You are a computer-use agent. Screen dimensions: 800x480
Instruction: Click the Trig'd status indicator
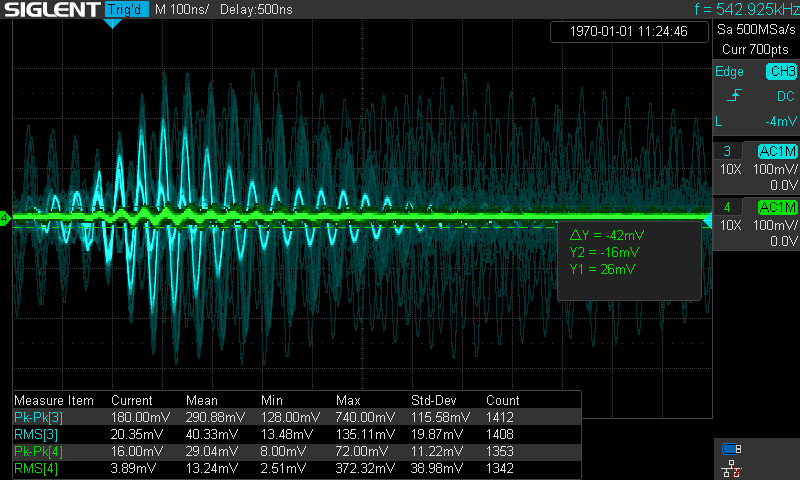pos(125,9)
